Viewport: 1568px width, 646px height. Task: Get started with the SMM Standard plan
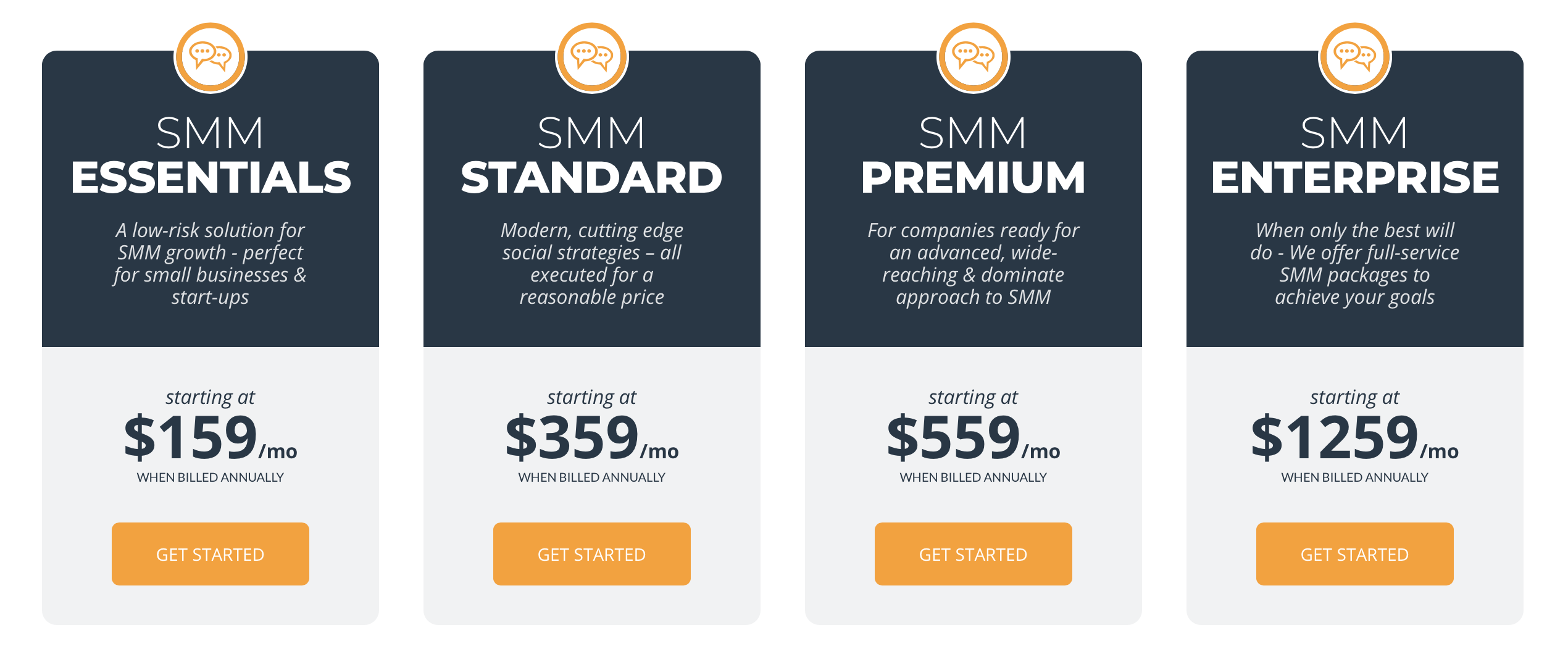coord(592,554)
